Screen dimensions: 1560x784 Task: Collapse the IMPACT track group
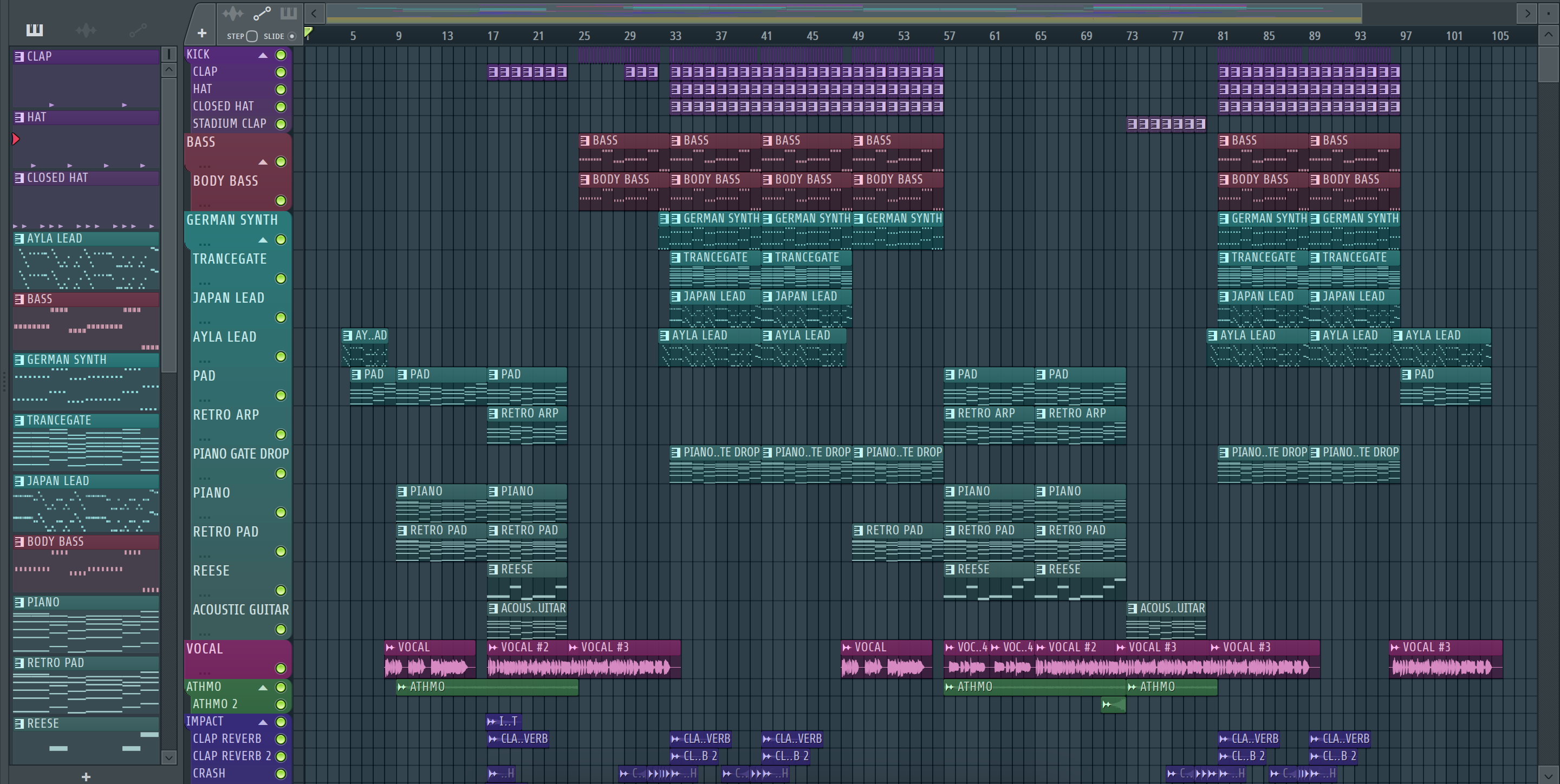[263, 722]
